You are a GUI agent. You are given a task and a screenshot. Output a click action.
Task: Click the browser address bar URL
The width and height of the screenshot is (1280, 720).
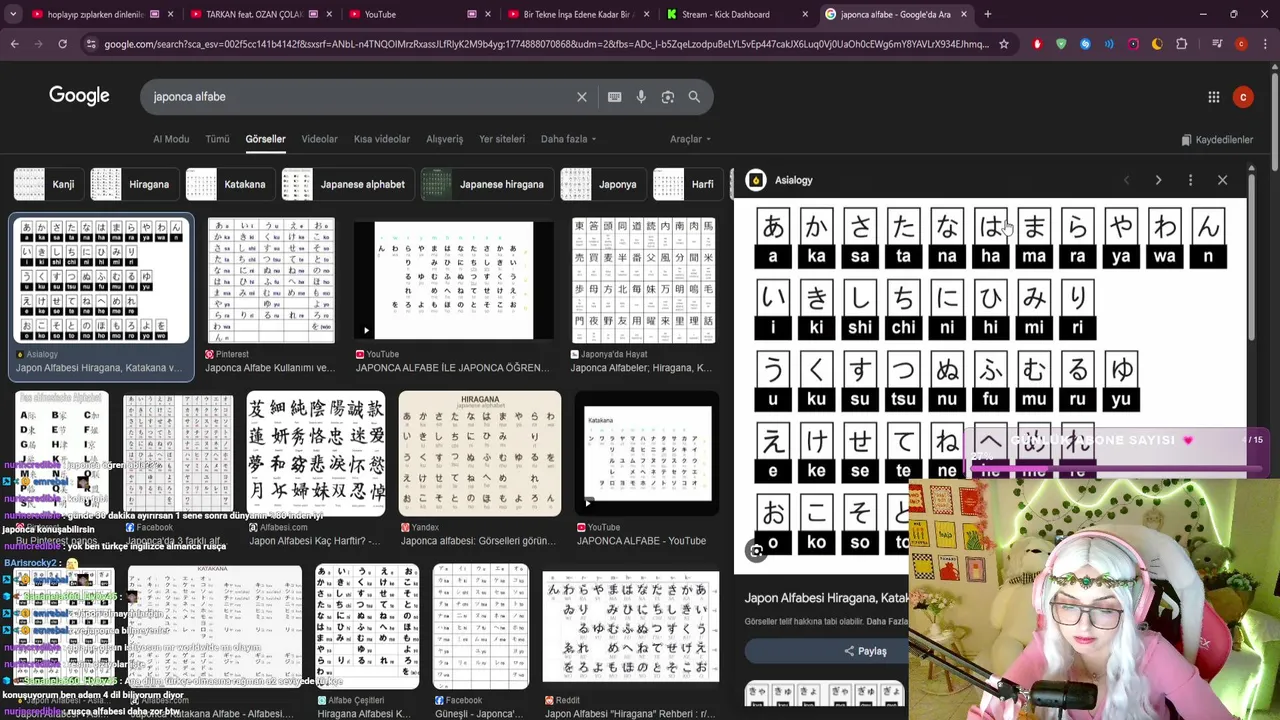(x=546, y=44)
